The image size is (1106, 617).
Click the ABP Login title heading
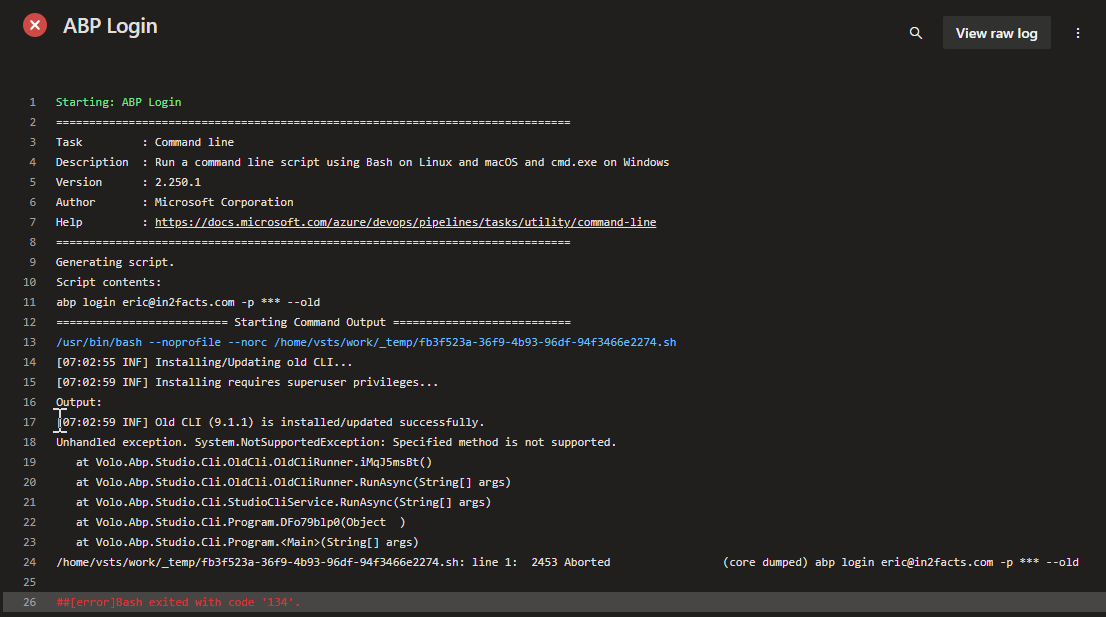click(110, 26)
